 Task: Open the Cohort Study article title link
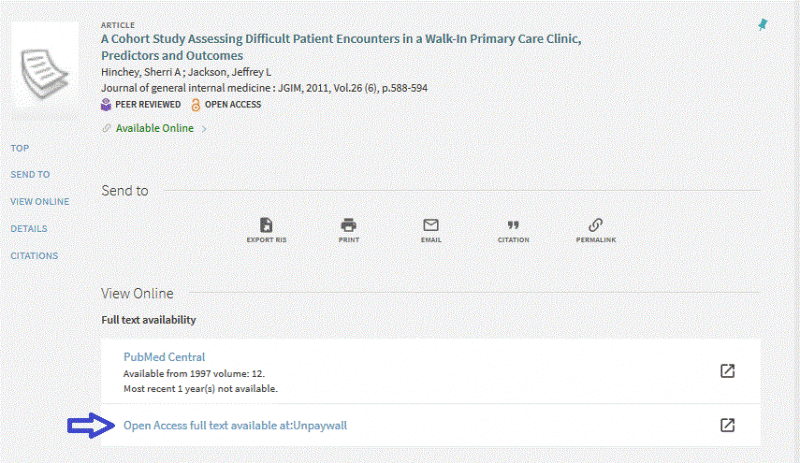(341, 47)
